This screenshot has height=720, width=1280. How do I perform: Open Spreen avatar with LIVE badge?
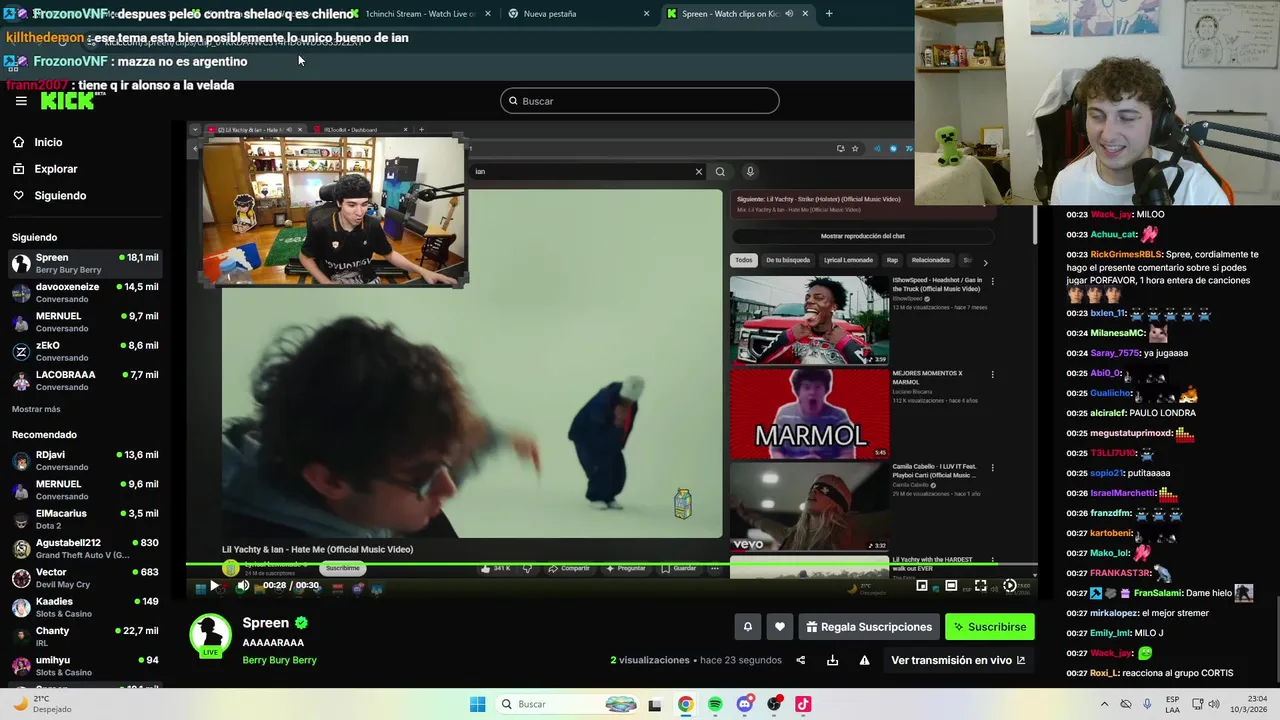[210, 636]
